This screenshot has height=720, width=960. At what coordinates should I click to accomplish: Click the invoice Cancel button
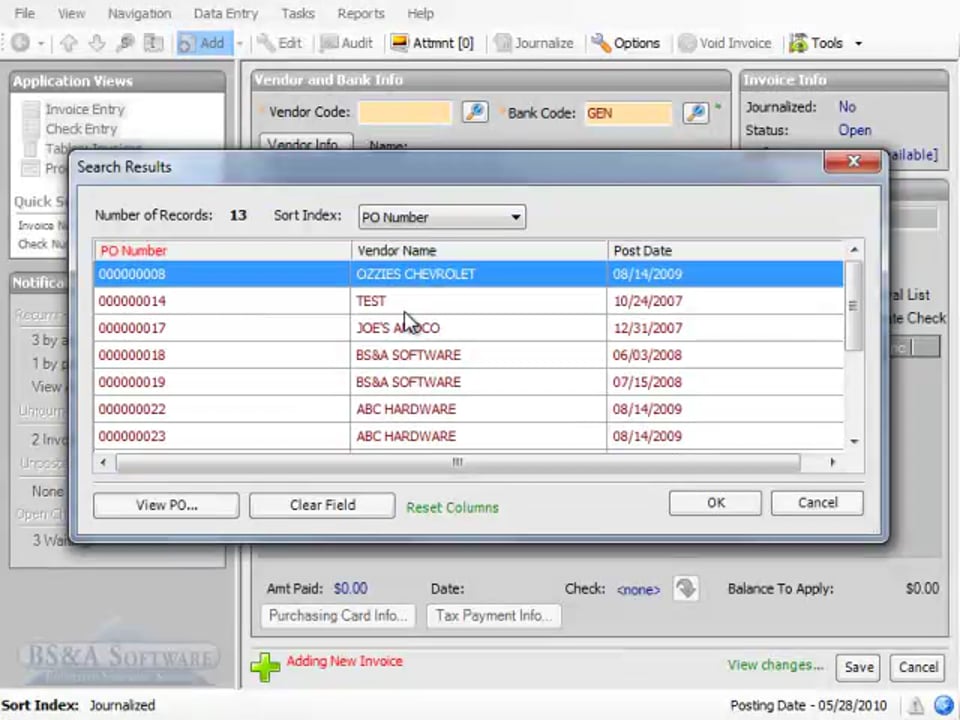click(x=918, y=667)
